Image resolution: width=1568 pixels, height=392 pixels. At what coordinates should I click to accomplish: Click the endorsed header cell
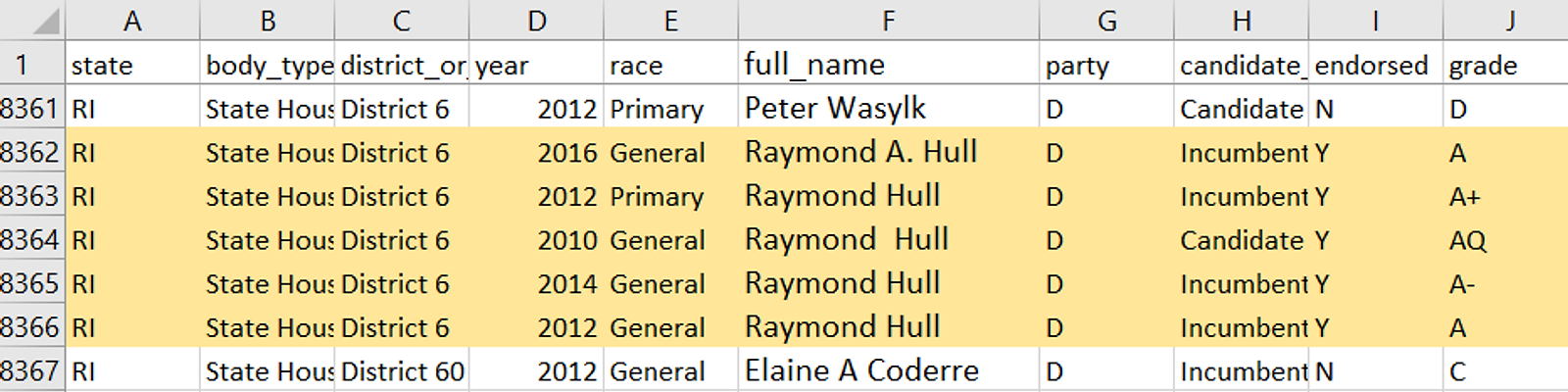pos(1376,65)
